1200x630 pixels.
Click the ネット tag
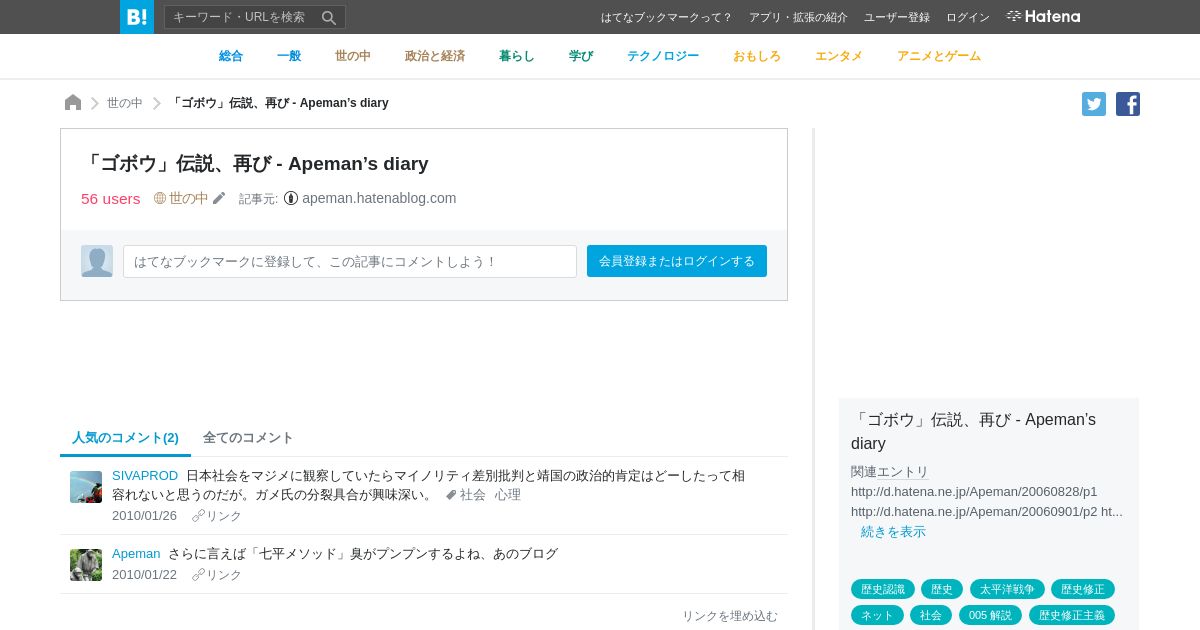tap(877, 615)
